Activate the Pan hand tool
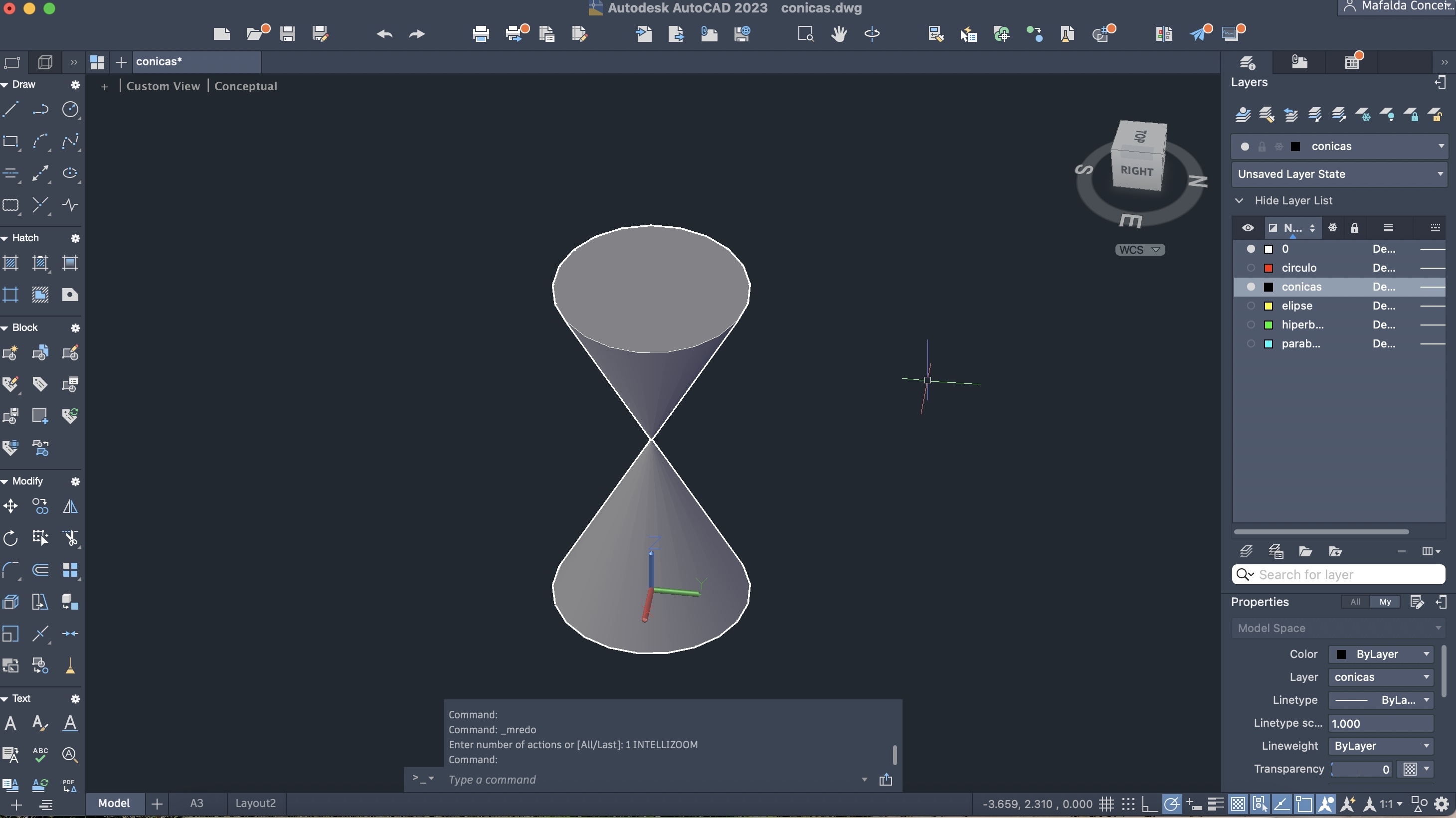This screenshot has height=818, width=1456. click(839, 34)
